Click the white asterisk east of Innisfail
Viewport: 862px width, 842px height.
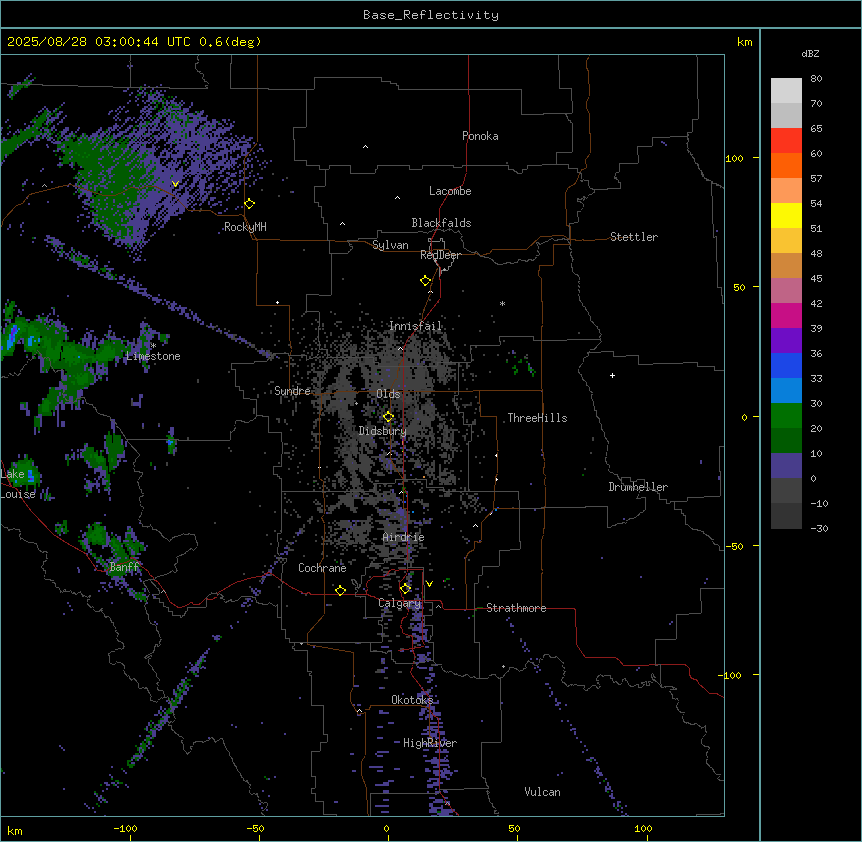pos(502,303)
